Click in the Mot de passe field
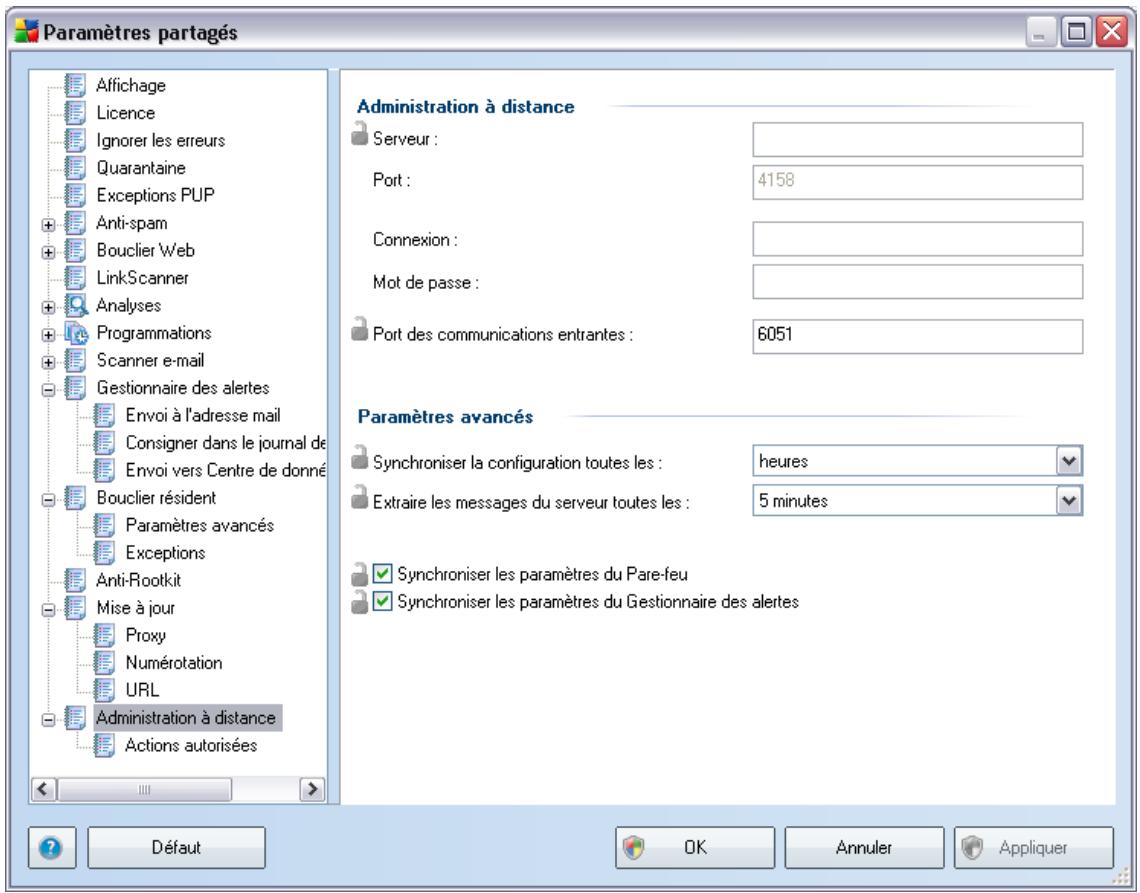This screenshot has height=893, width=1140. tap(918, 282)
